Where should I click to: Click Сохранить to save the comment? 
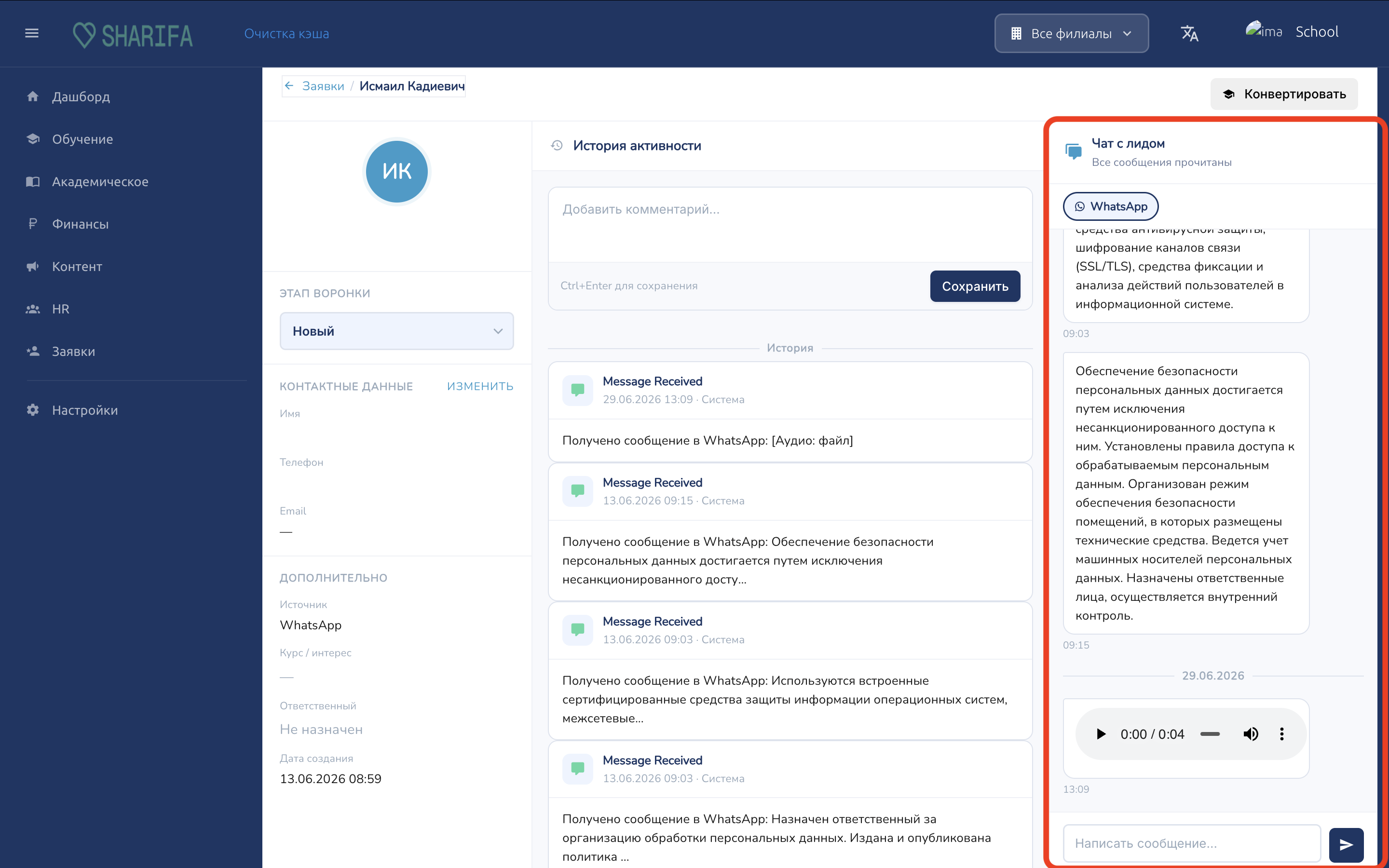point(975,286)
